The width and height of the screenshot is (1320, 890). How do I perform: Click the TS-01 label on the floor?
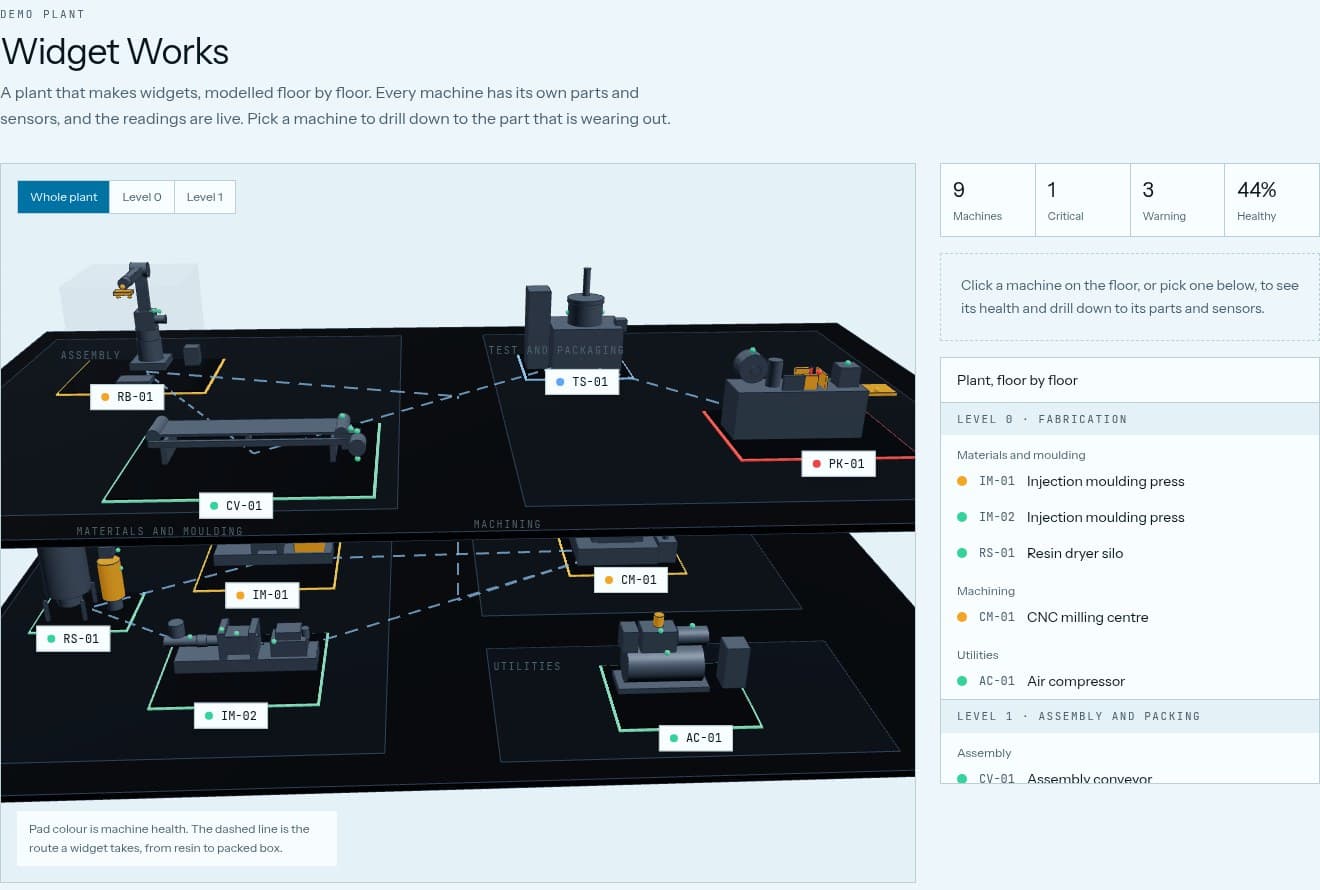582,381
